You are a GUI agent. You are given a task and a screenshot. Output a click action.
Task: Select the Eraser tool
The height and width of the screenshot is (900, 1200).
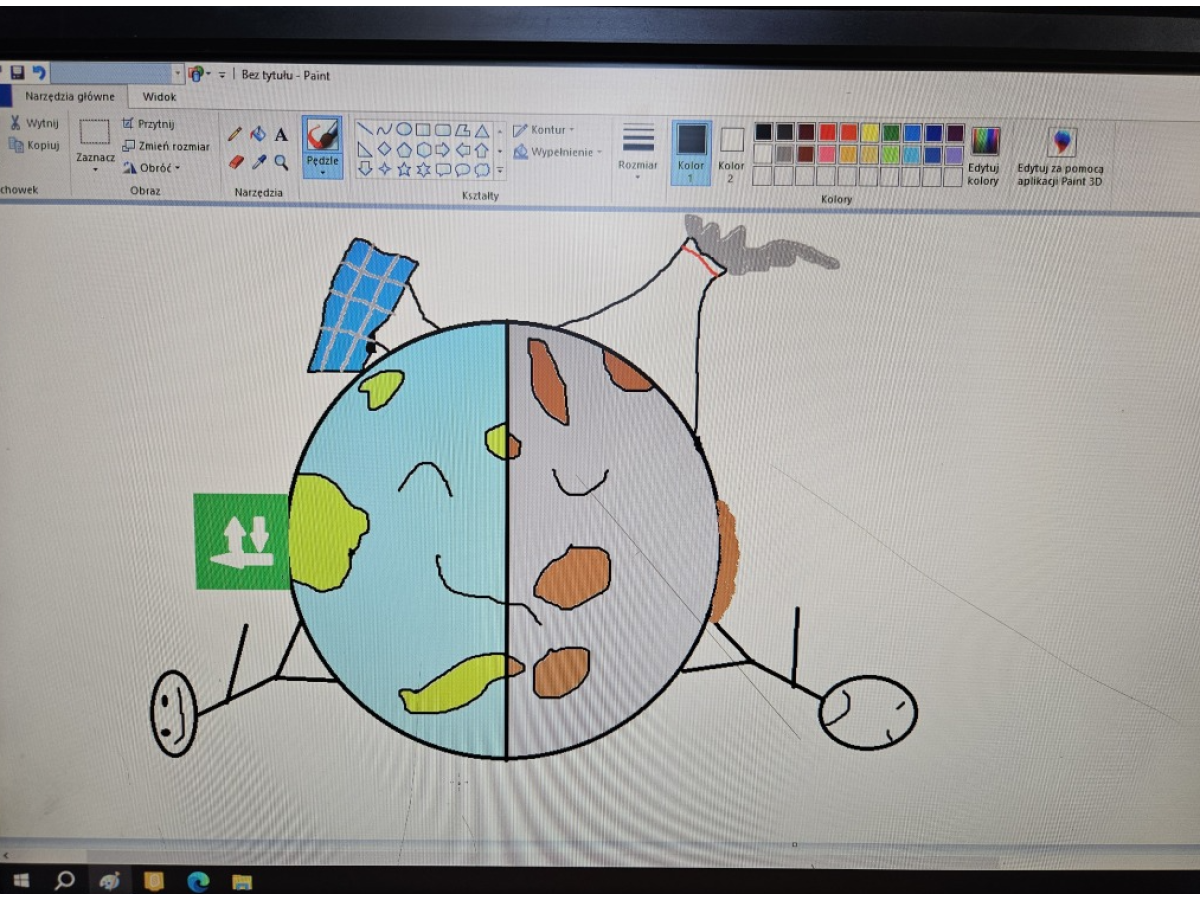236,161
